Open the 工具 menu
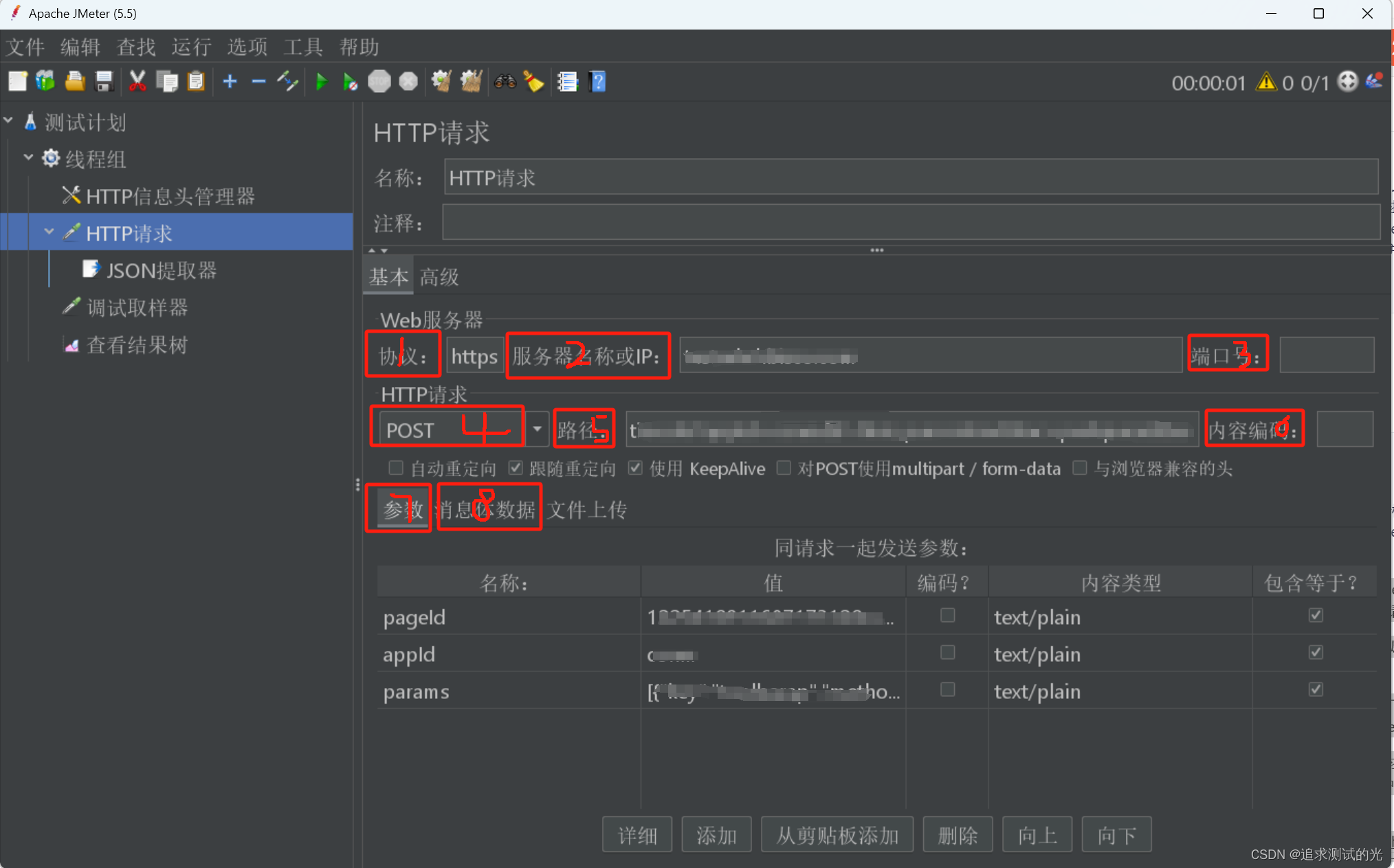Screen dimensions: 1394x868 coord(303,47)
